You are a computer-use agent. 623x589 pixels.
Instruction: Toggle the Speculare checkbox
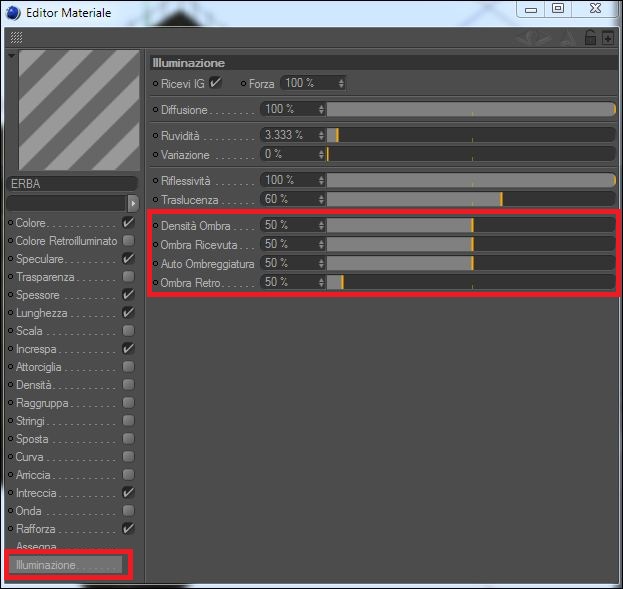point(128,258)
